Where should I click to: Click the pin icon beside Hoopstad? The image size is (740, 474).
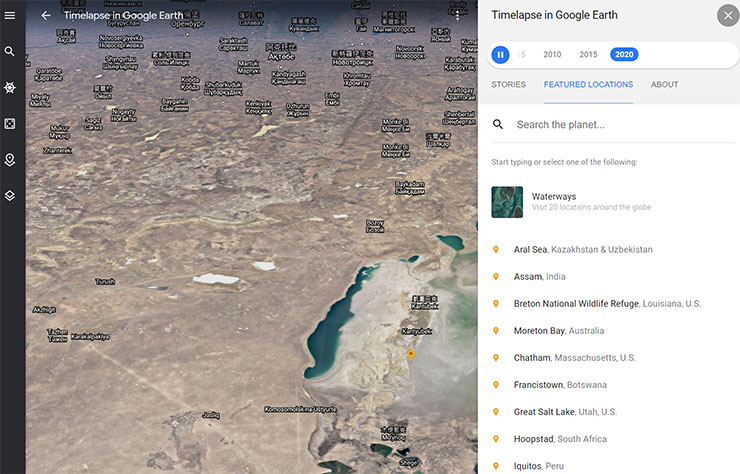tap(496, 439)
